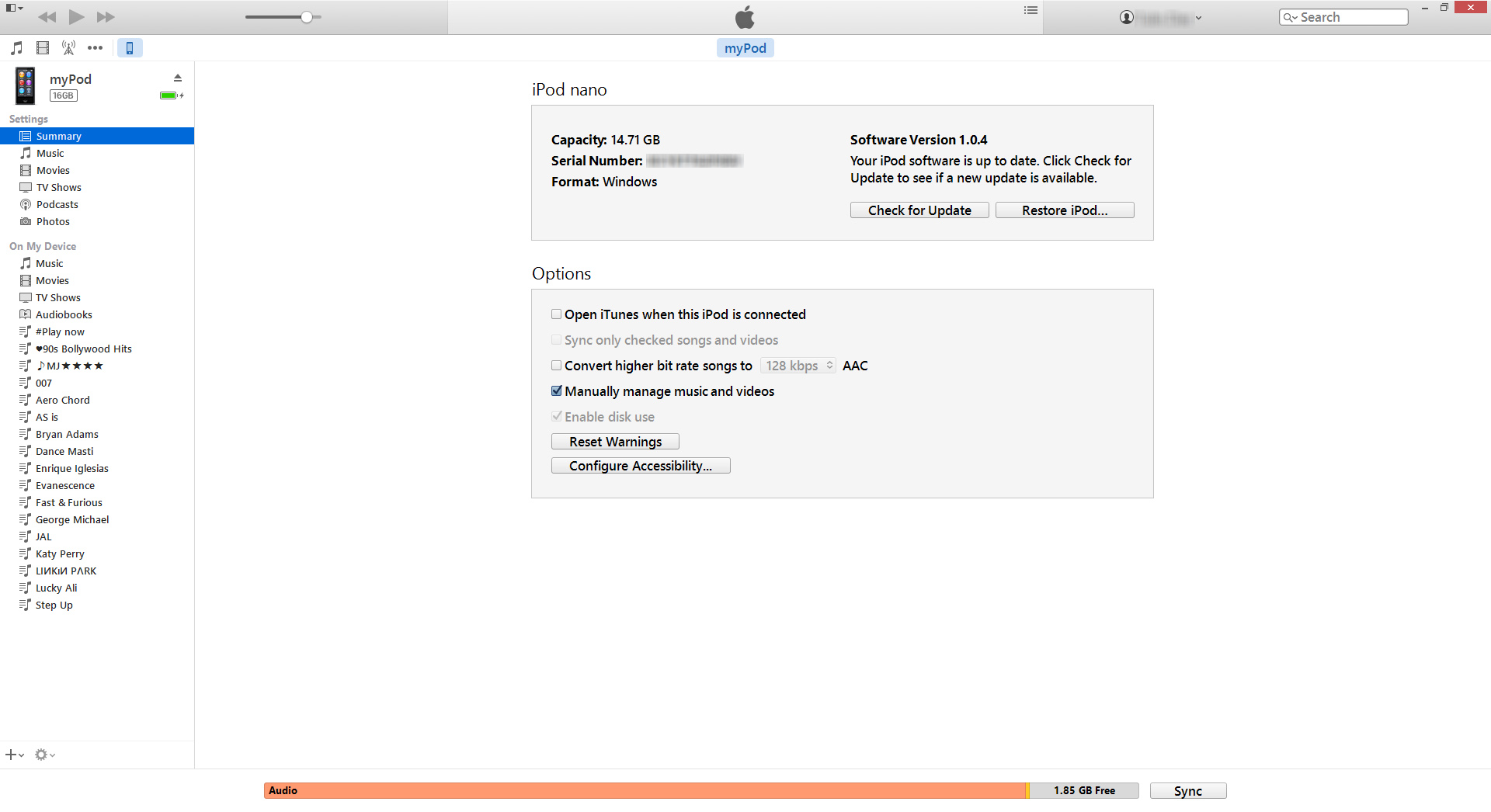Click the myPod device thumbnail
Image resolution: width=1491 pixels, height=812 pixels.
click(x=25, y=85)
